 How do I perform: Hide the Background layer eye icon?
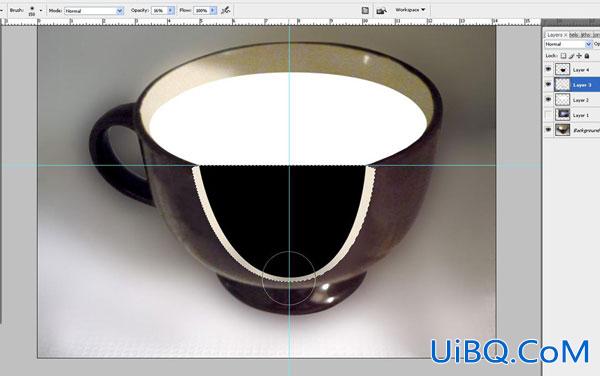548,130
